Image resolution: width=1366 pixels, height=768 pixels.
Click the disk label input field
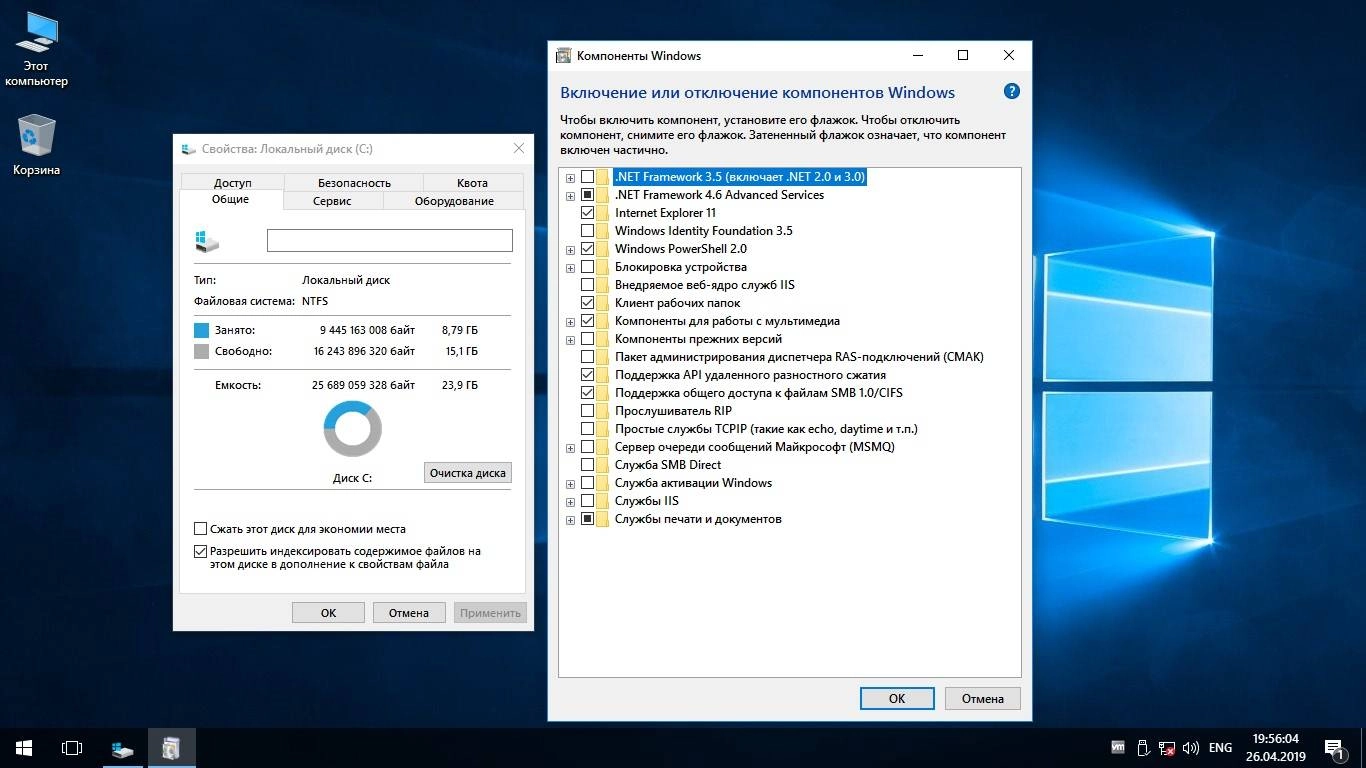pyautogui.click(x=389, y=240)
